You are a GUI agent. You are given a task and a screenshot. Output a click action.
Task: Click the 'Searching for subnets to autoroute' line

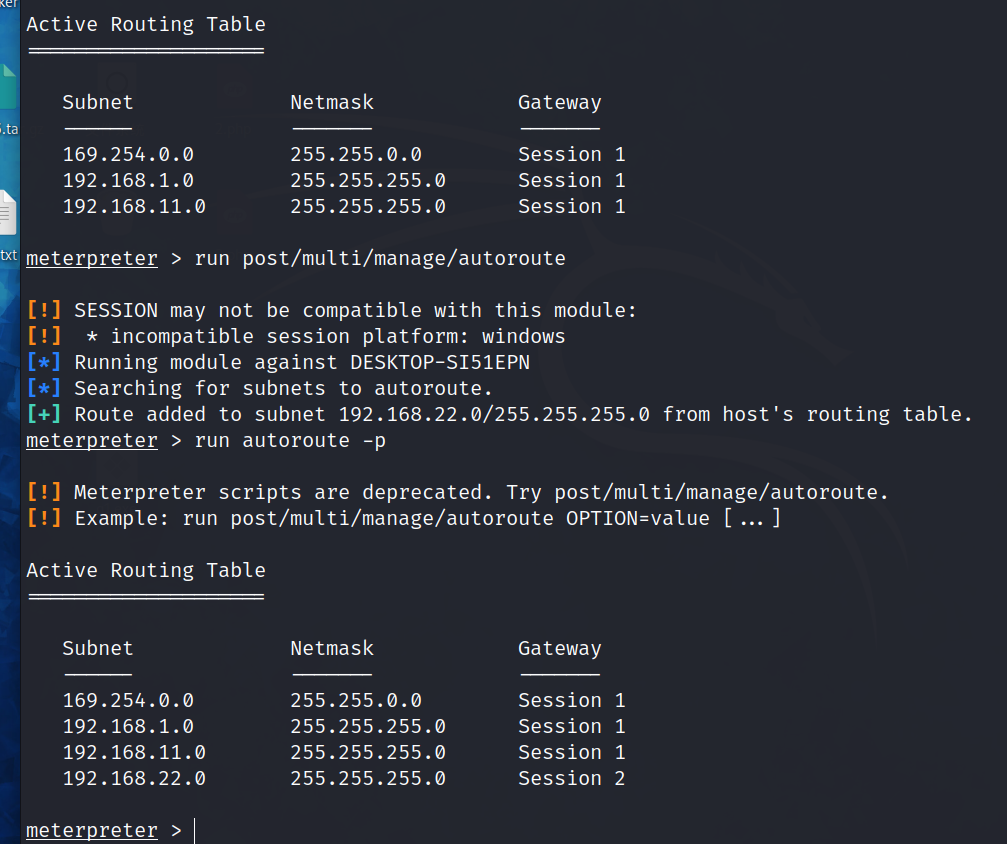pyautogui.click(x=284, y=388)
